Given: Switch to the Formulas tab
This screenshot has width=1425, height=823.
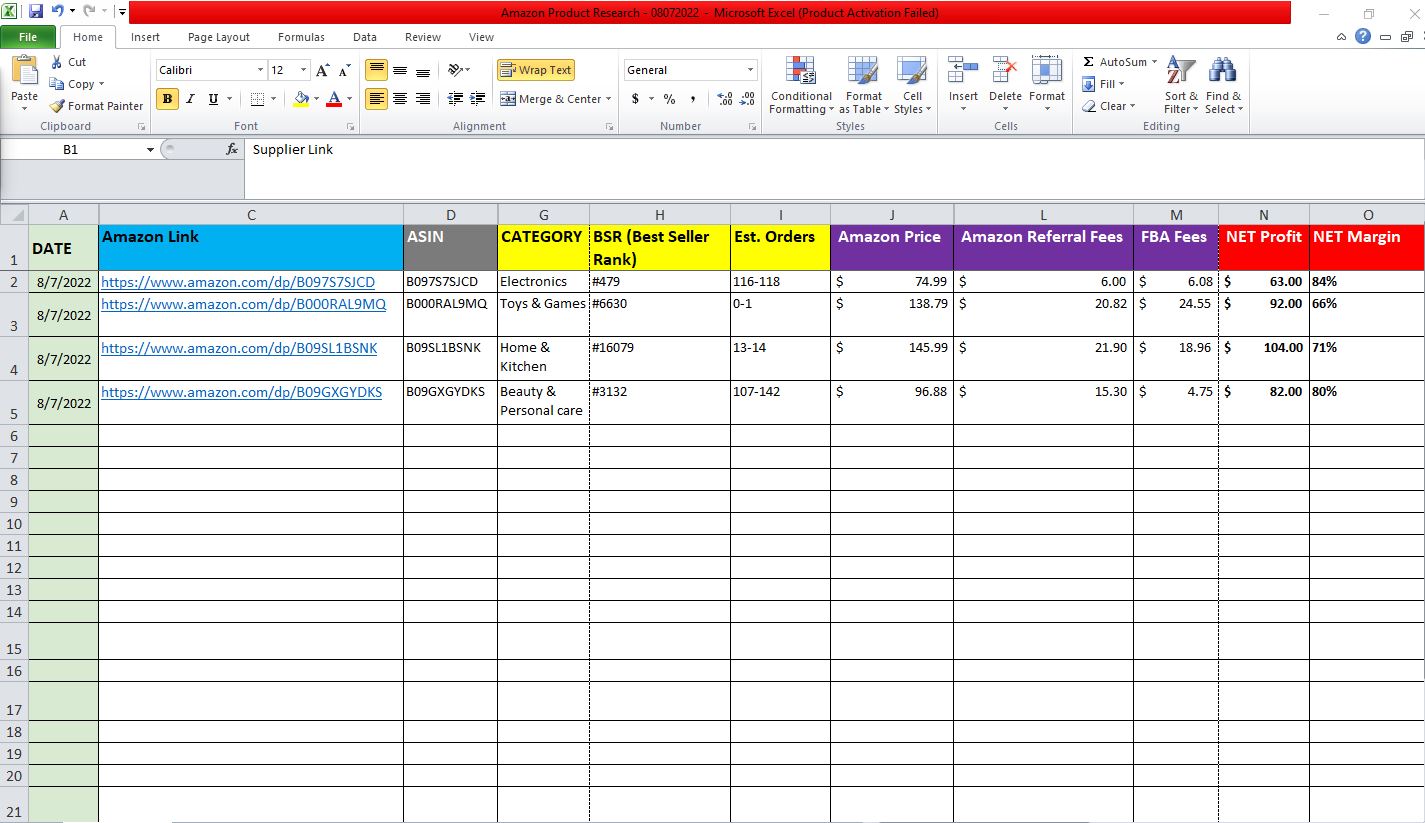Looking at the screenshot, I should (301, 37).
